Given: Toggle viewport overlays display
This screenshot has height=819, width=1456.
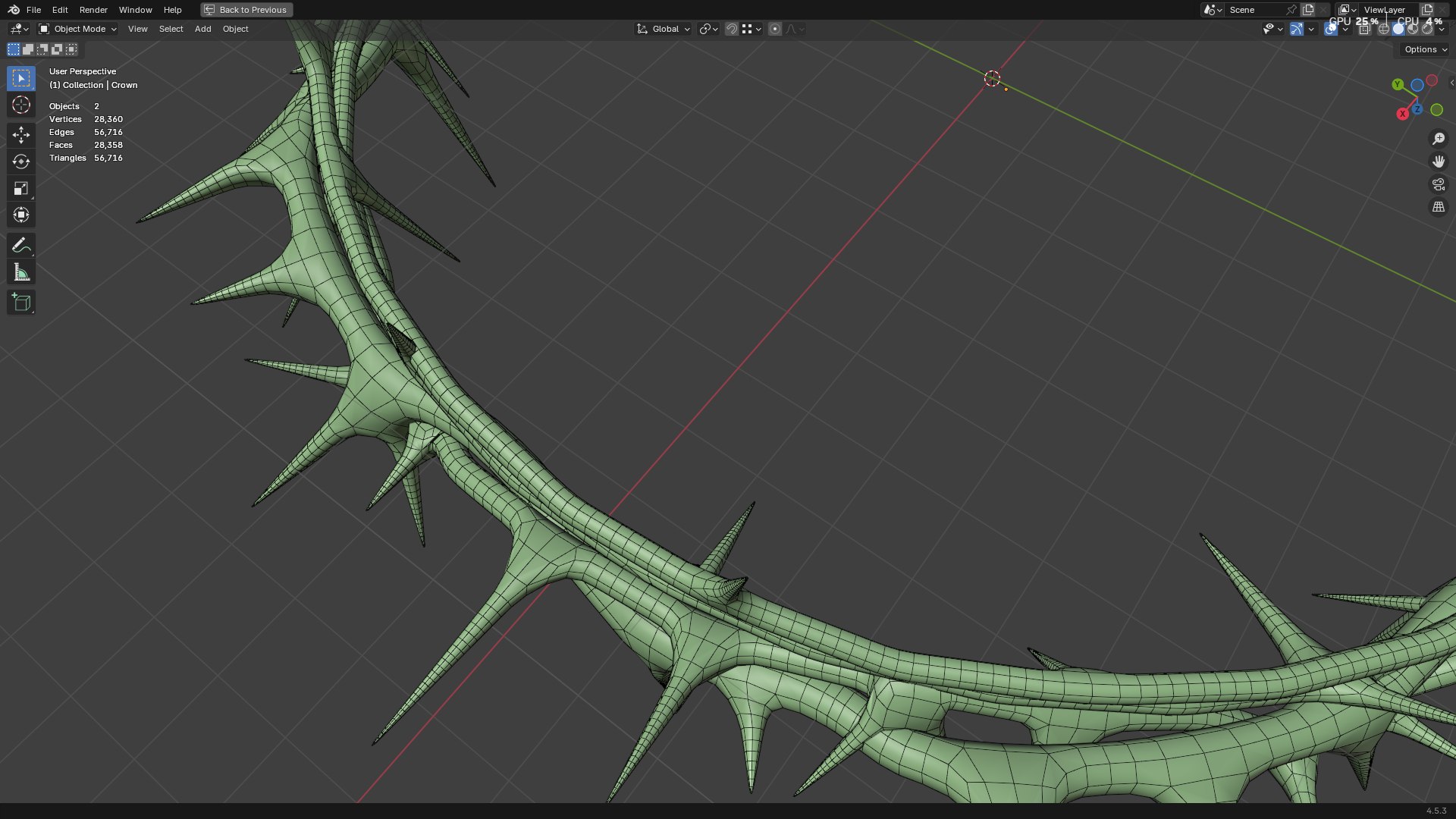Looking at the screenshot, I should pos(1330,29).
